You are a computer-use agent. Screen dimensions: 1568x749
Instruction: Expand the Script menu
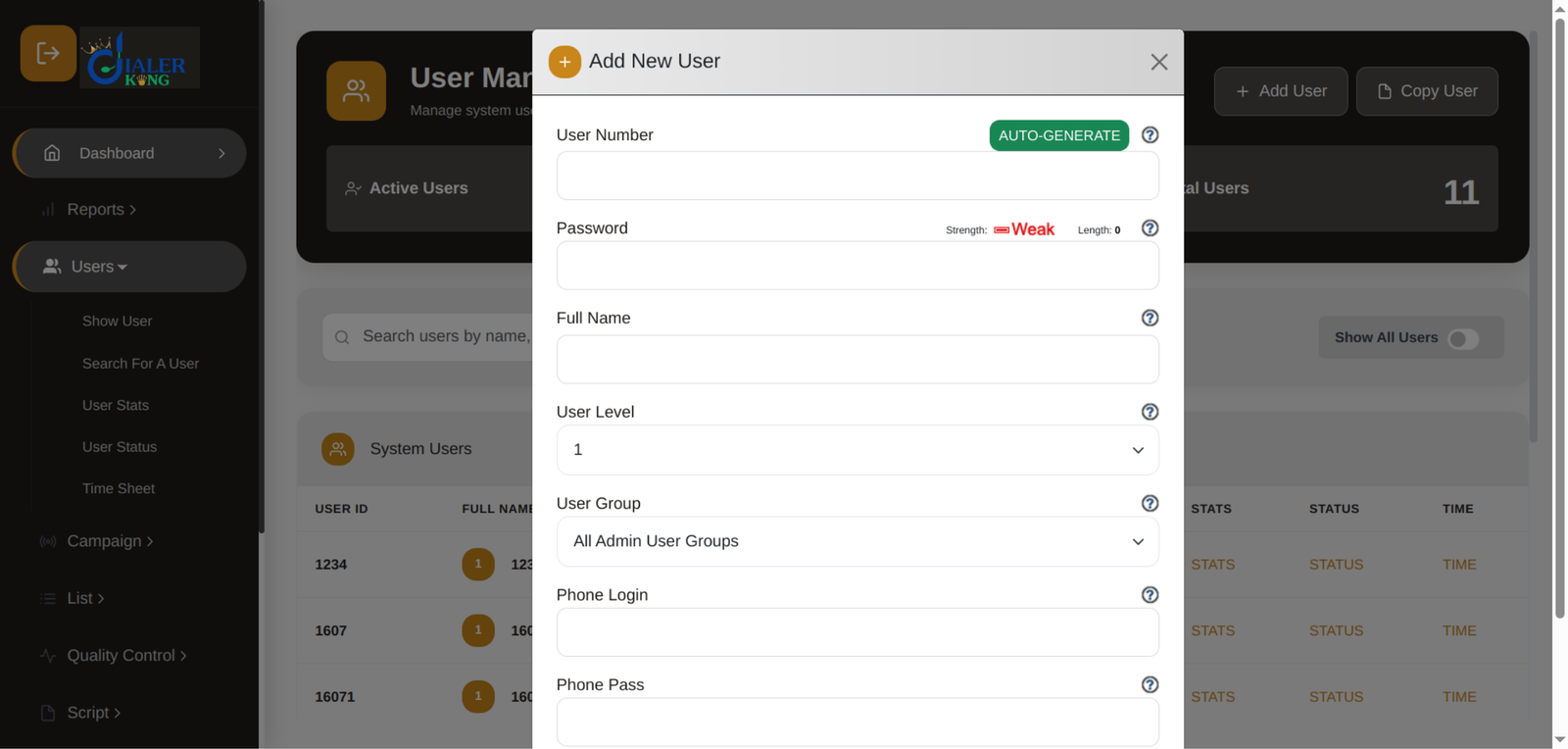[94, 713]
